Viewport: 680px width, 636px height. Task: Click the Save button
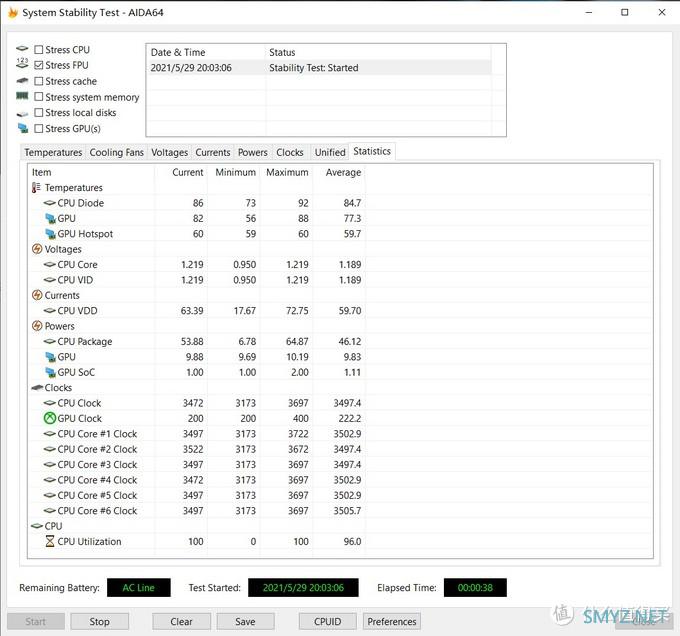coord(245,622)
